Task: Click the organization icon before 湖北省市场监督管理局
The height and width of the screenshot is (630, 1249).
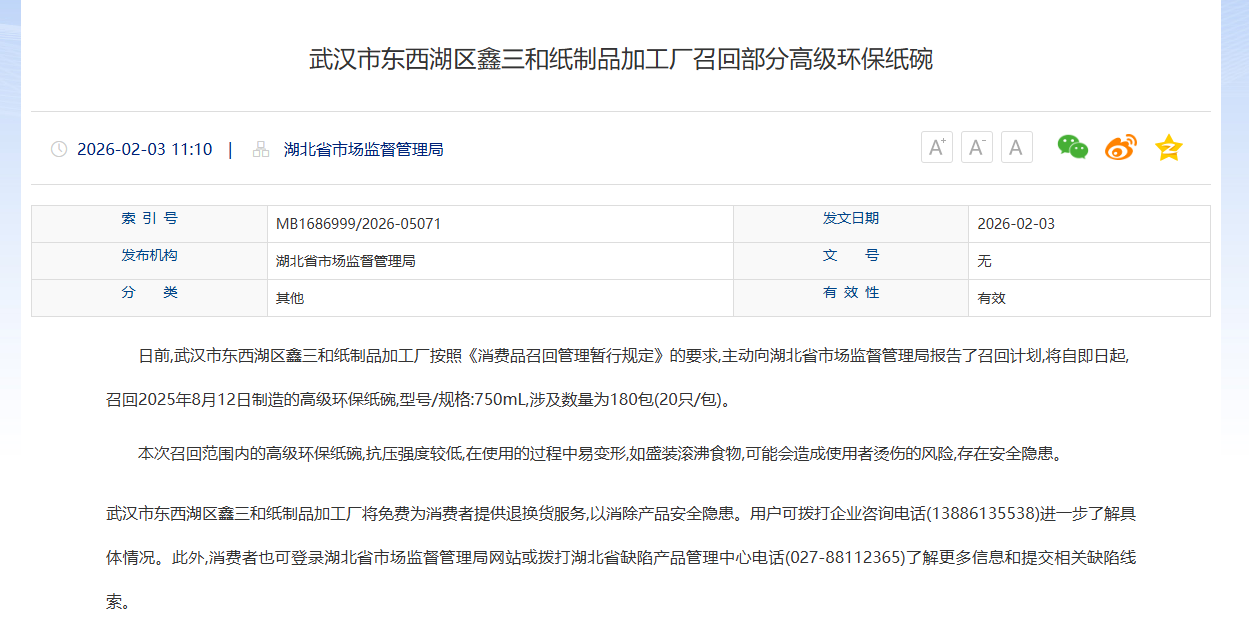Action: pos(261,149)
